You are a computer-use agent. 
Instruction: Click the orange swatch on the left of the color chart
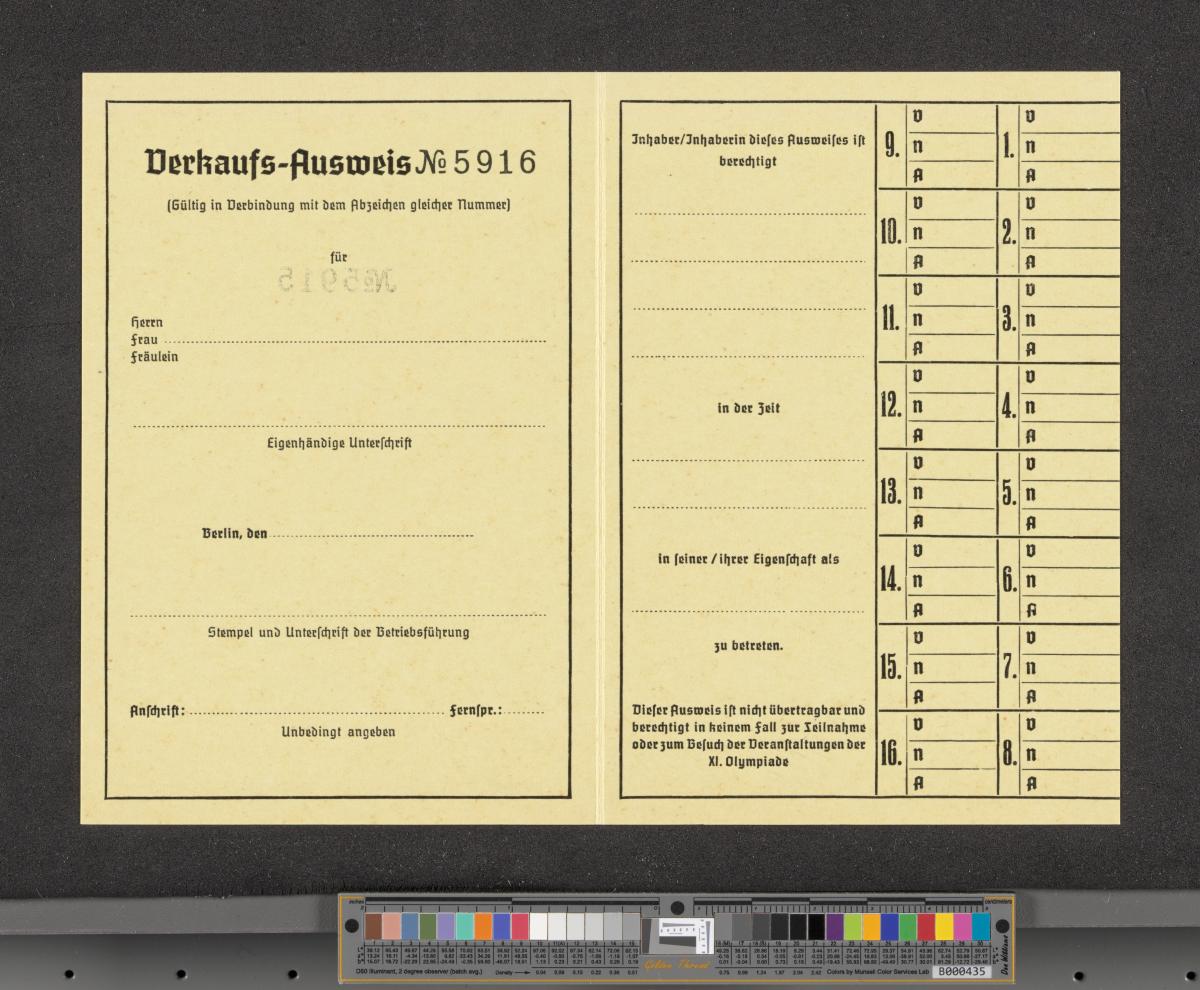point(483,926)
